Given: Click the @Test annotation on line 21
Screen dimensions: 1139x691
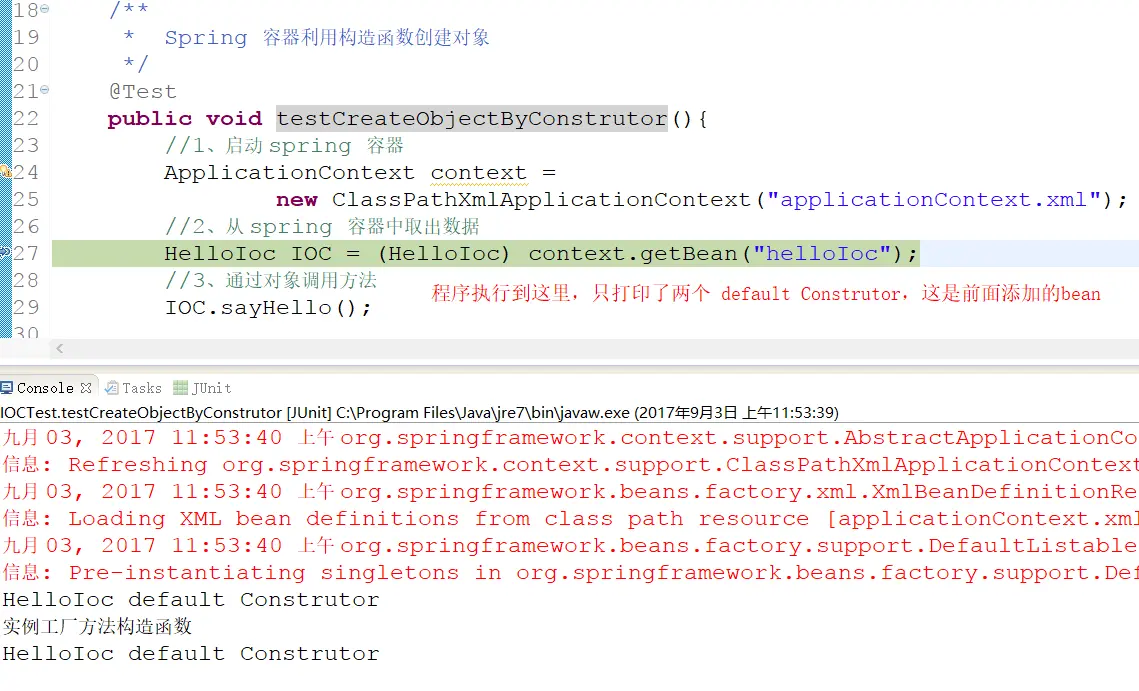Looking at the screenshot, I should tap(142, 92).
